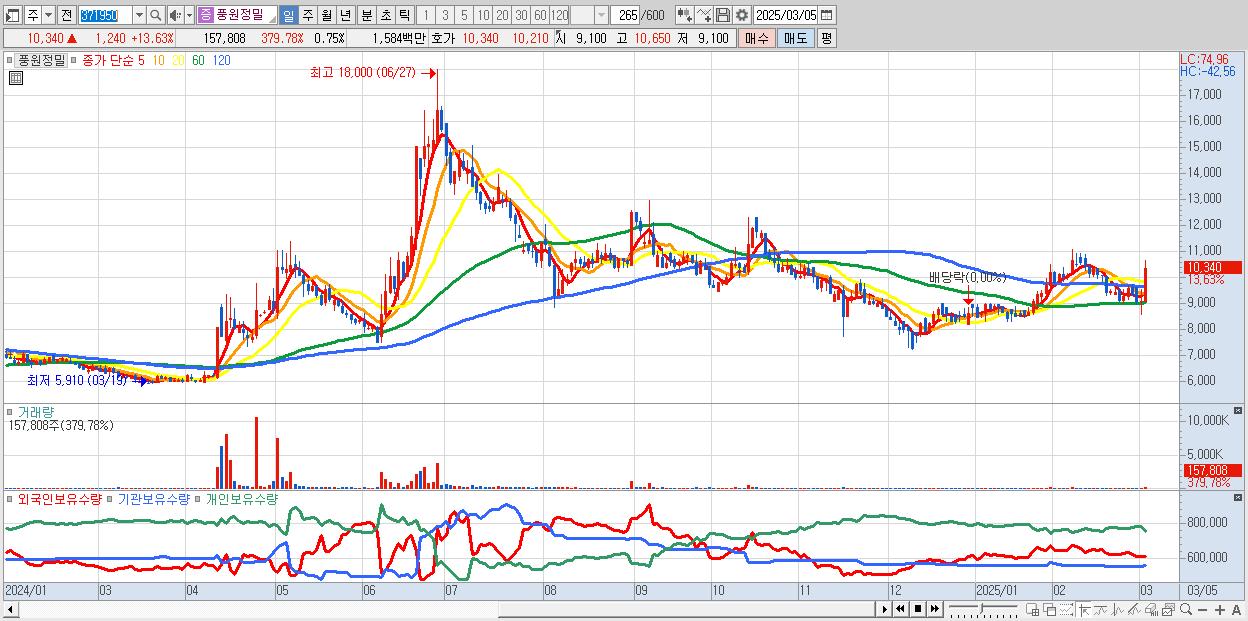
Task: Click the 매수 buy button
Action: click(757, 38)
